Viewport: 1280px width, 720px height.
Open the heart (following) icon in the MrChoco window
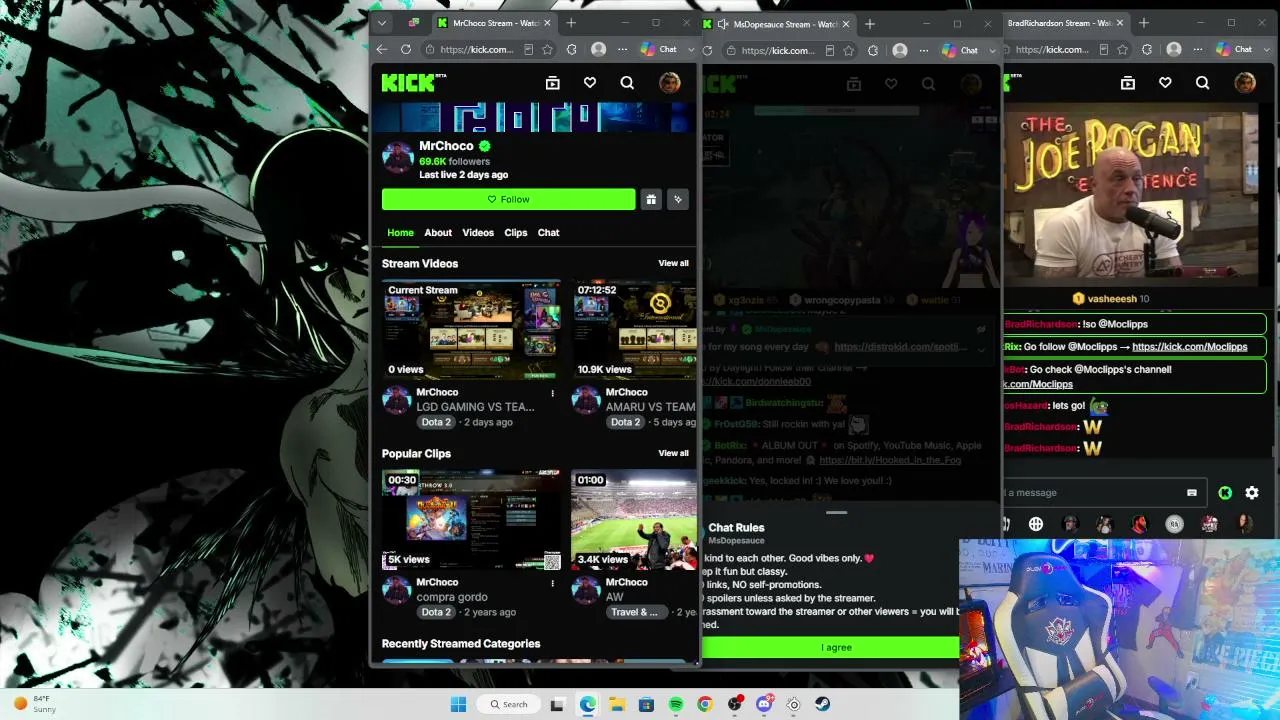tap(590, 83)
